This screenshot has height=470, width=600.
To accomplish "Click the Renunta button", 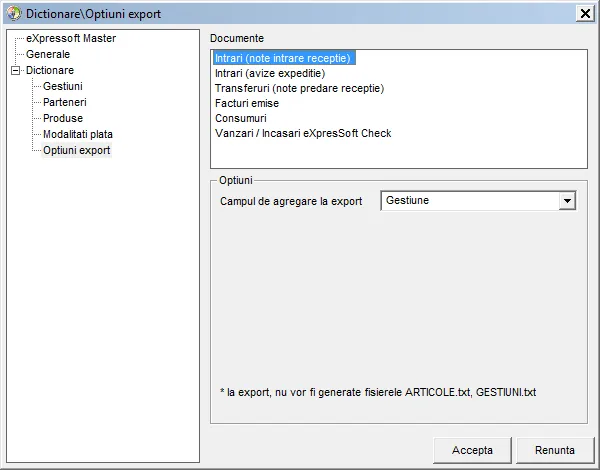I will (555, 450).
